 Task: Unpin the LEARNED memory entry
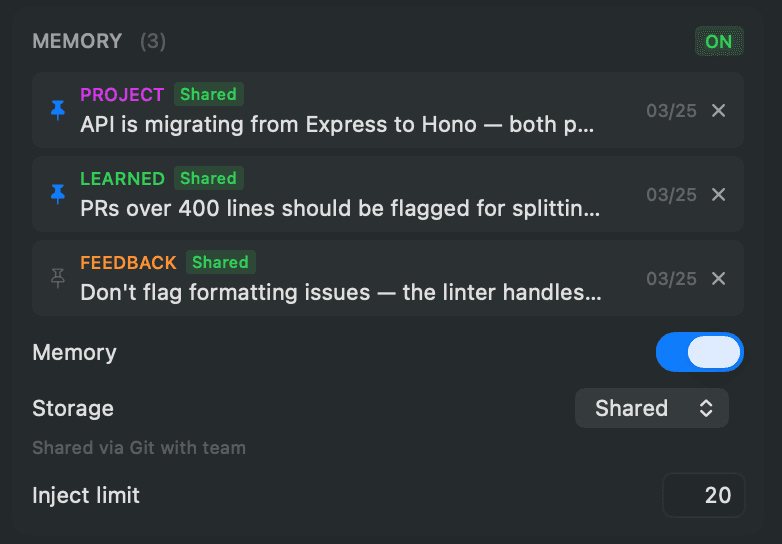pyautogui.click(x=58, y=194)
